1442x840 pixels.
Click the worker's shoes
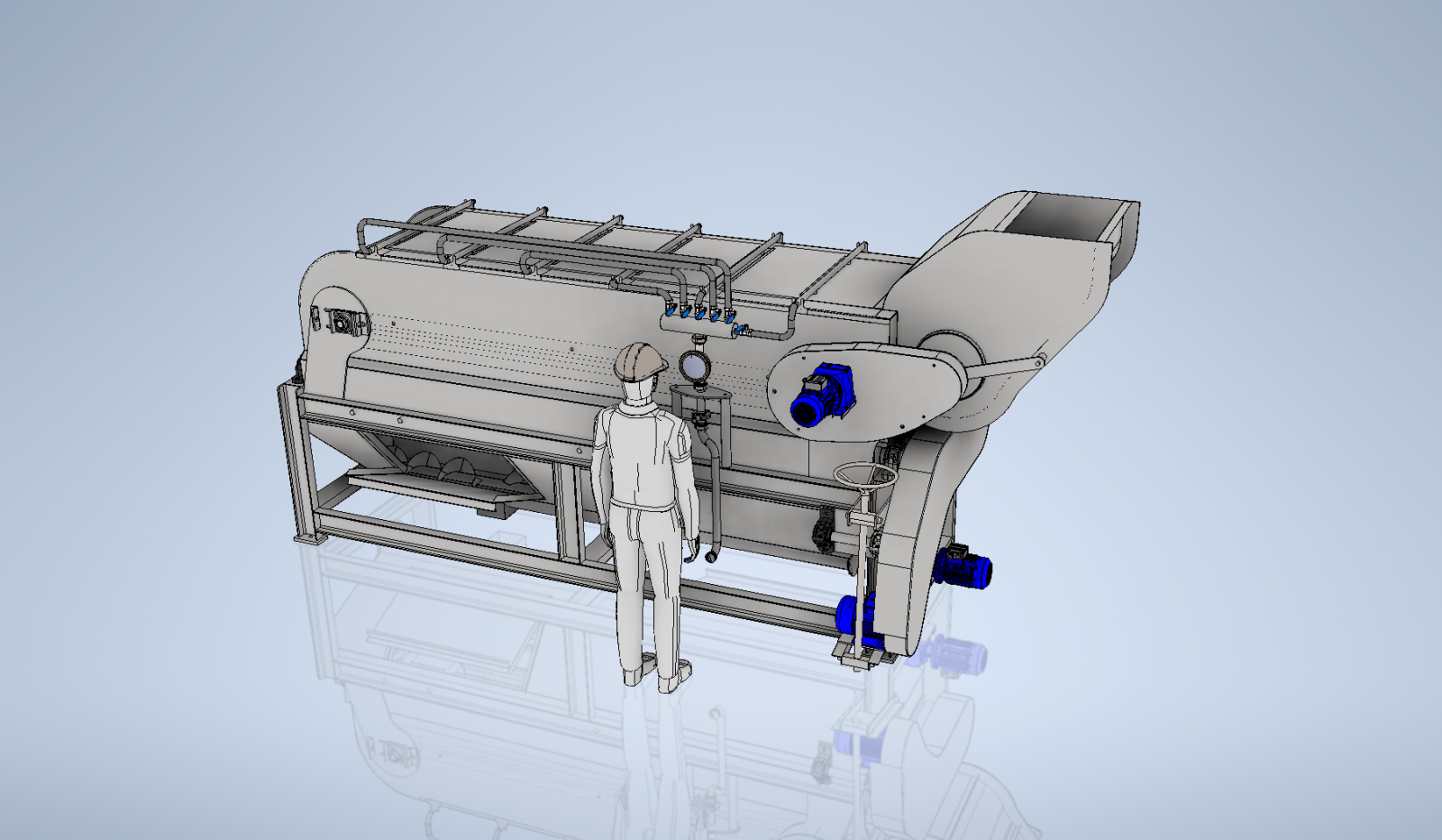(657, 676)
